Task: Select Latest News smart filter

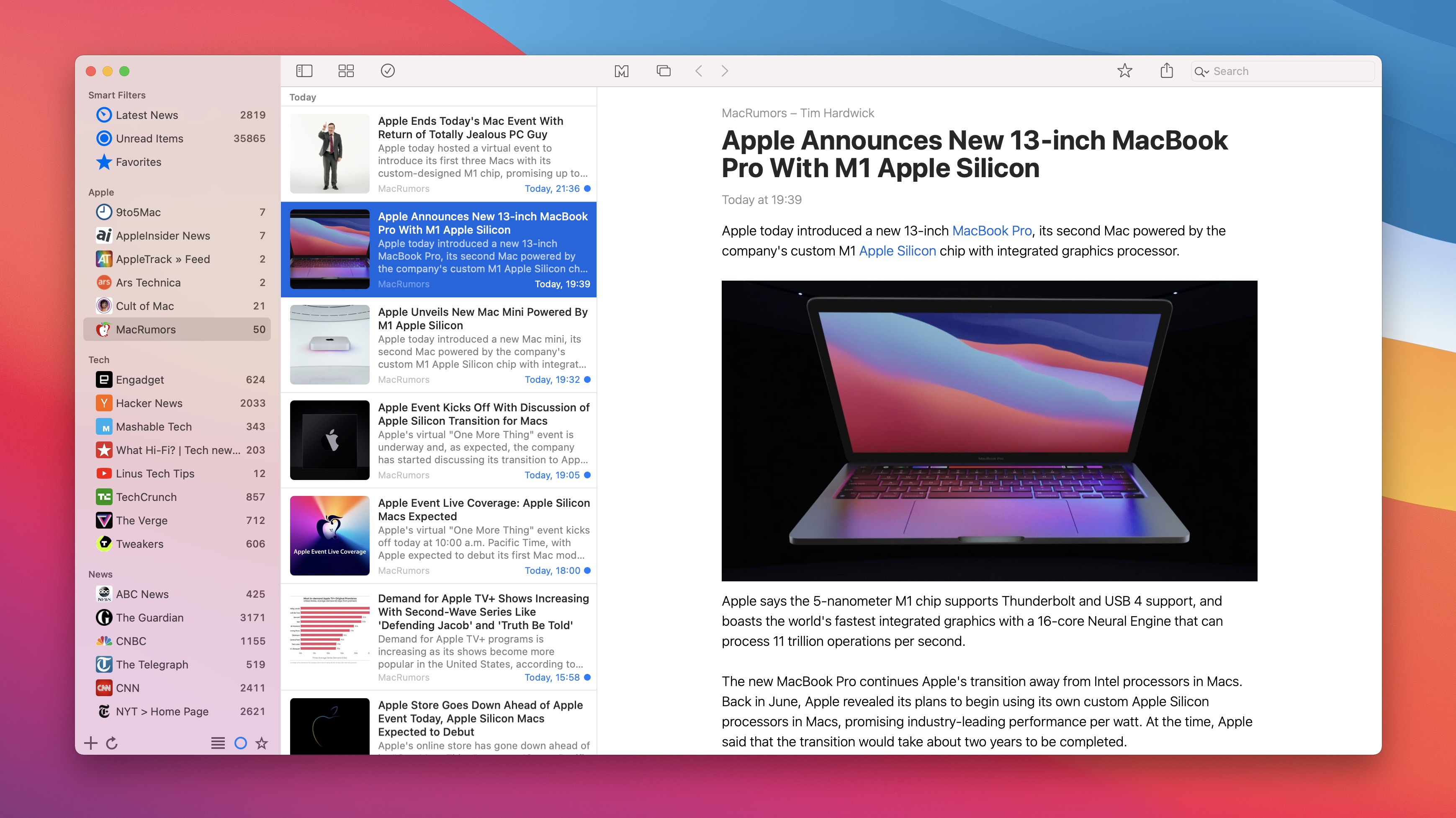Action: [177, 115]
